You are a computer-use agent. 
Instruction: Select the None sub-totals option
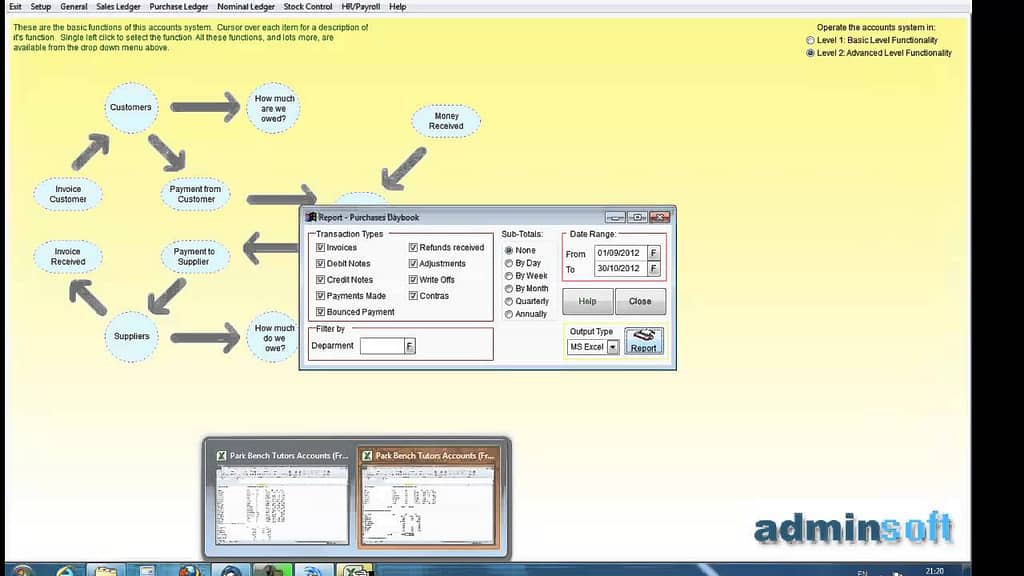point(509,250)
